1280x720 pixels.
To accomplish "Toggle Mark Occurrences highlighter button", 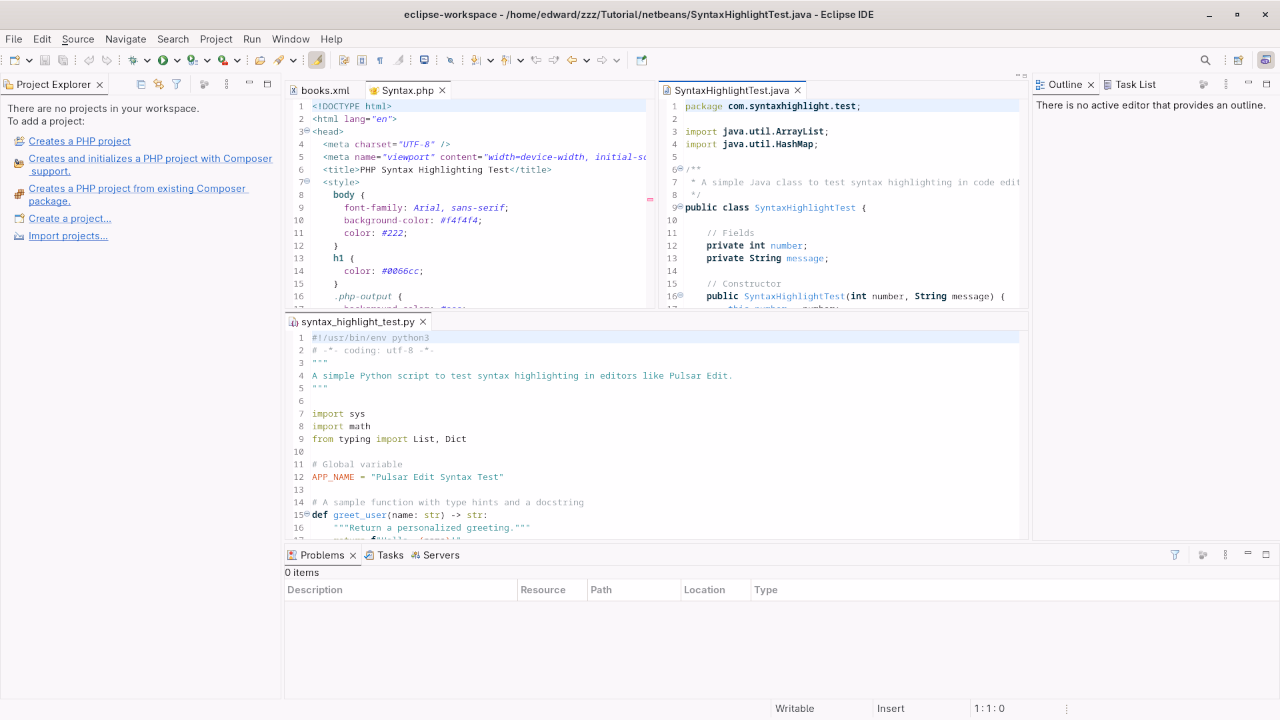I will click(317, 60).
